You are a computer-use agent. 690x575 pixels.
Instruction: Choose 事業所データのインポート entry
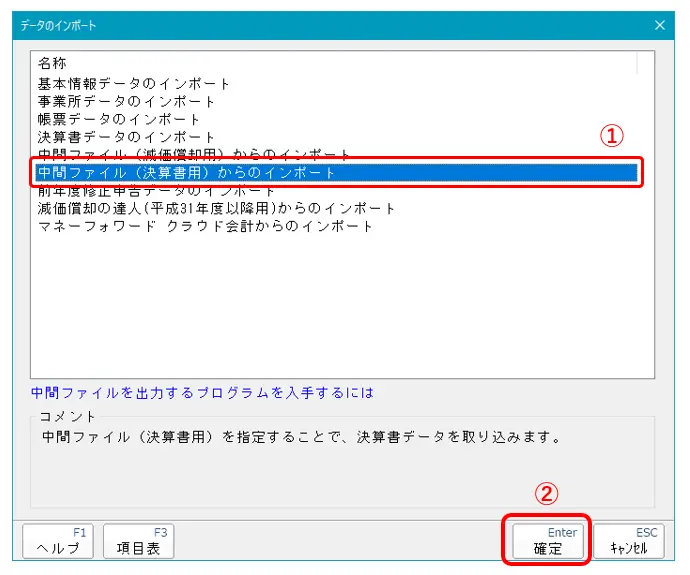[x=126, y=101]
